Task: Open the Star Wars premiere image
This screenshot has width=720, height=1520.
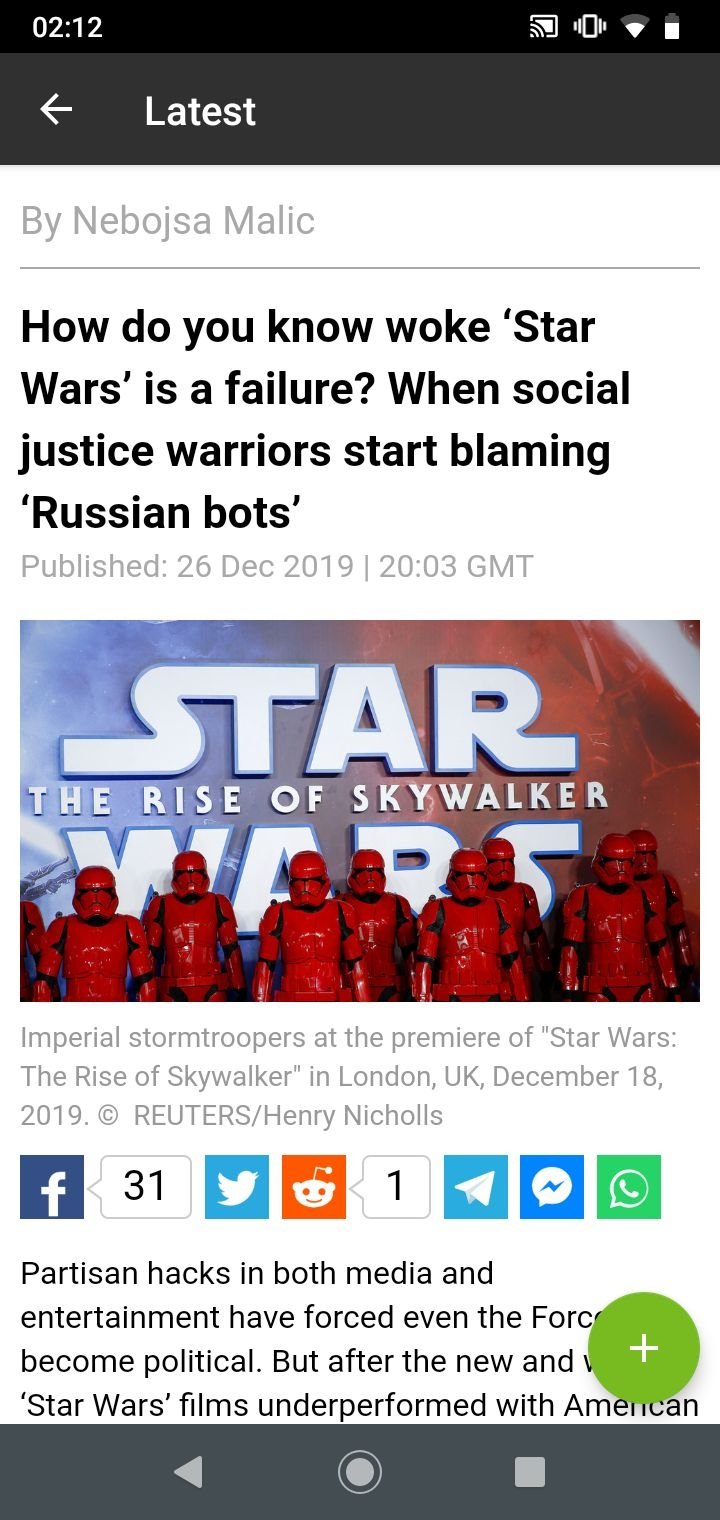Action: click(x=360, y=811)
